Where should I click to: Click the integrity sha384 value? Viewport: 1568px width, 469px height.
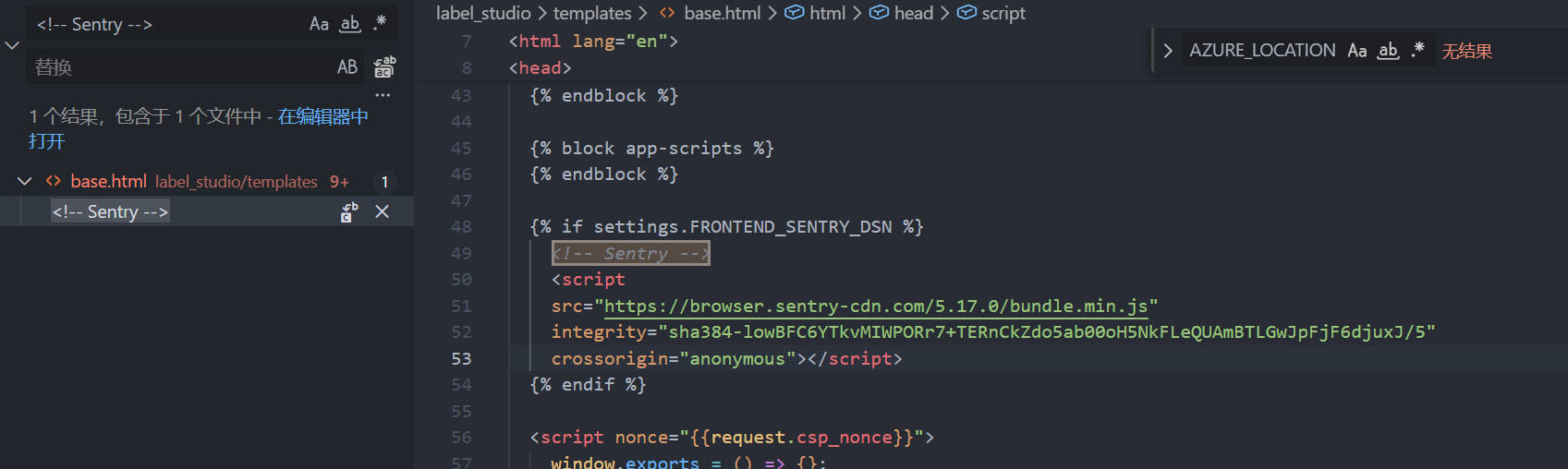[1046, 332]
